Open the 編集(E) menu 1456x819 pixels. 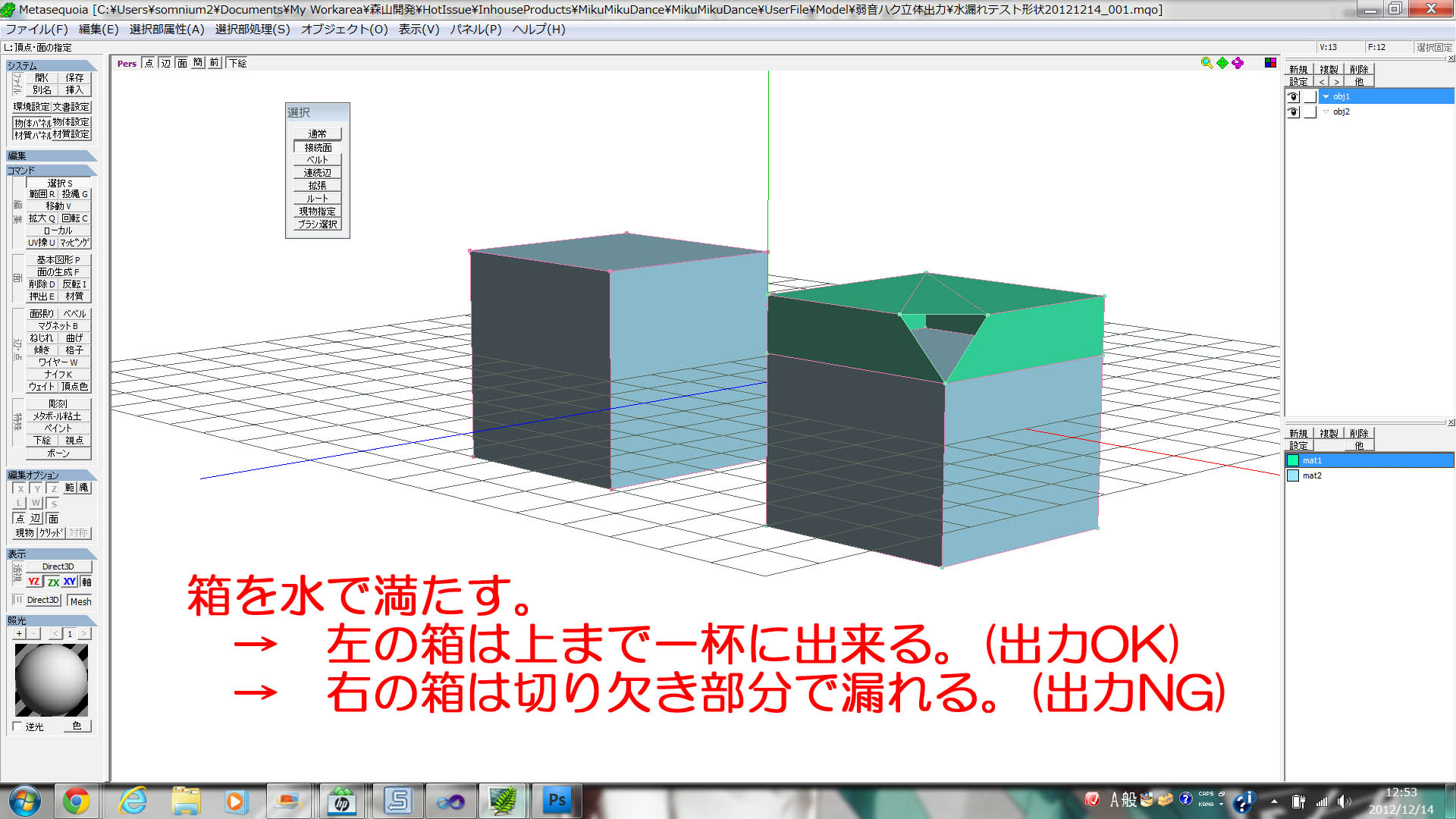99,30
